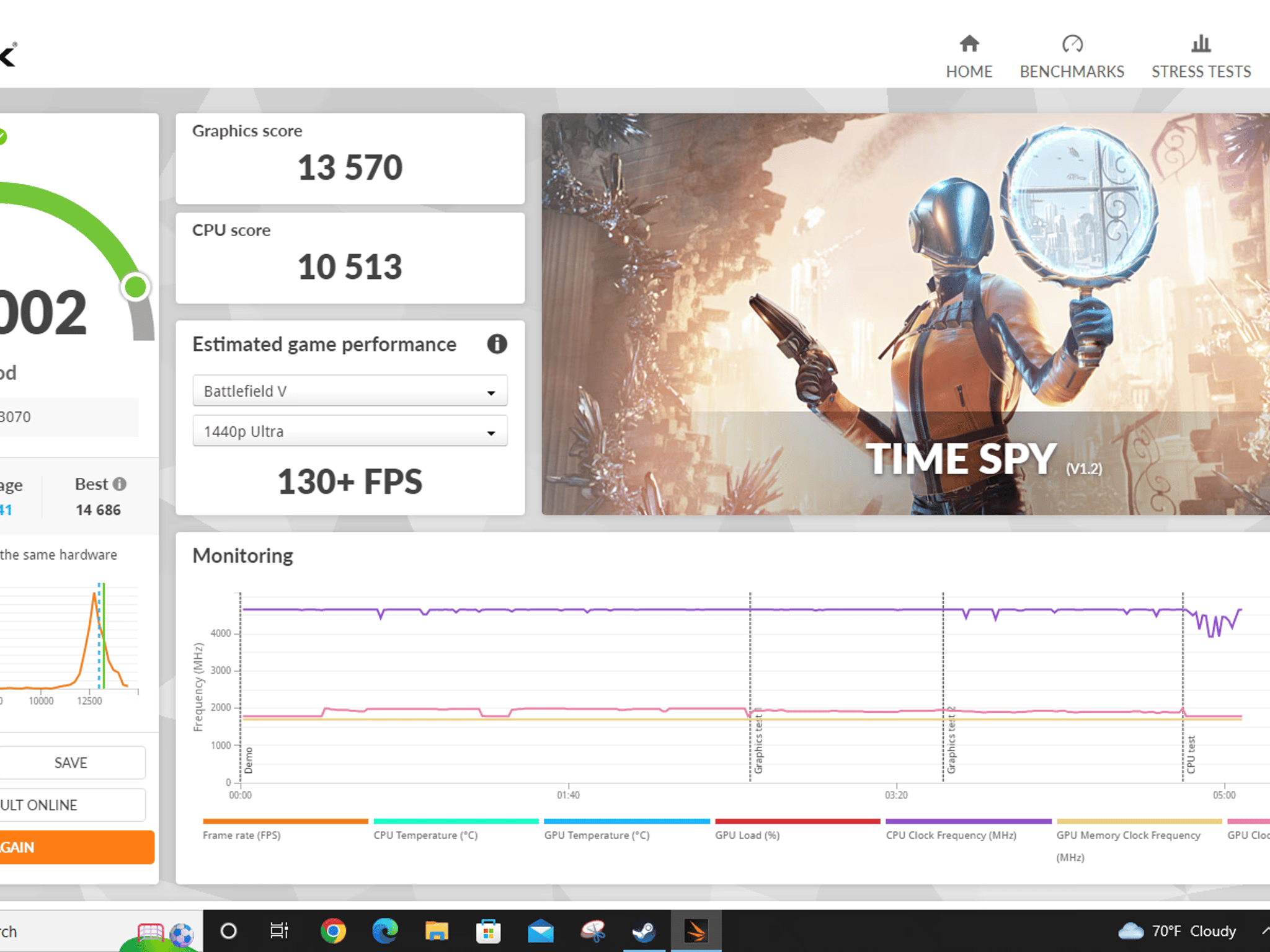Click the 3DMark icon in taskbar
The image size is (1270, 952).
click(x=696, y=931)
